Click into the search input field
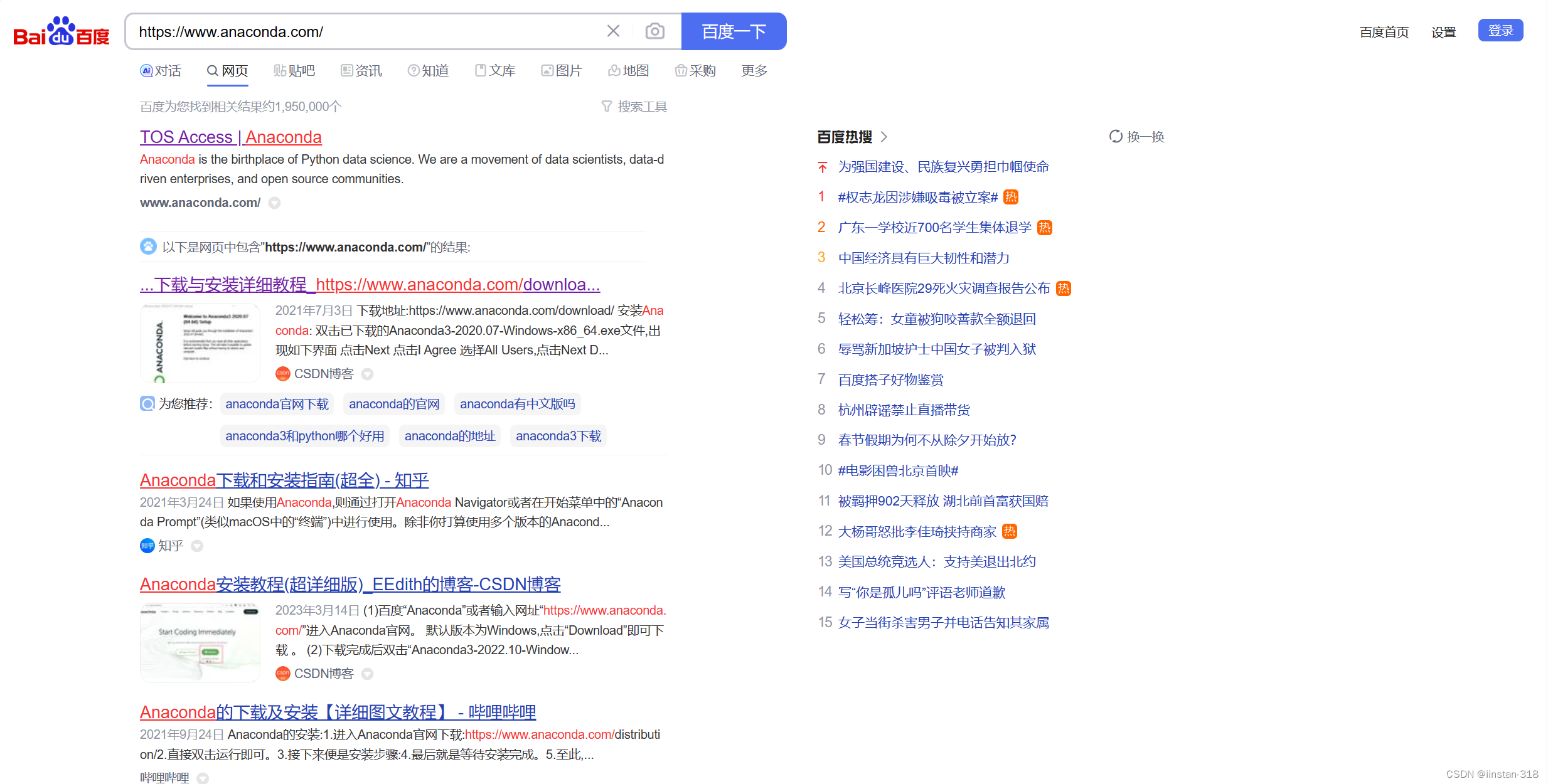 click(364, 32)
